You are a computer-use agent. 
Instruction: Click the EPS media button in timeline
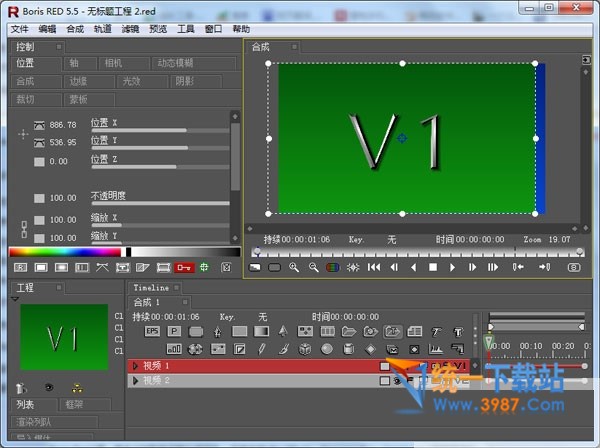click(x=152, y=331)
